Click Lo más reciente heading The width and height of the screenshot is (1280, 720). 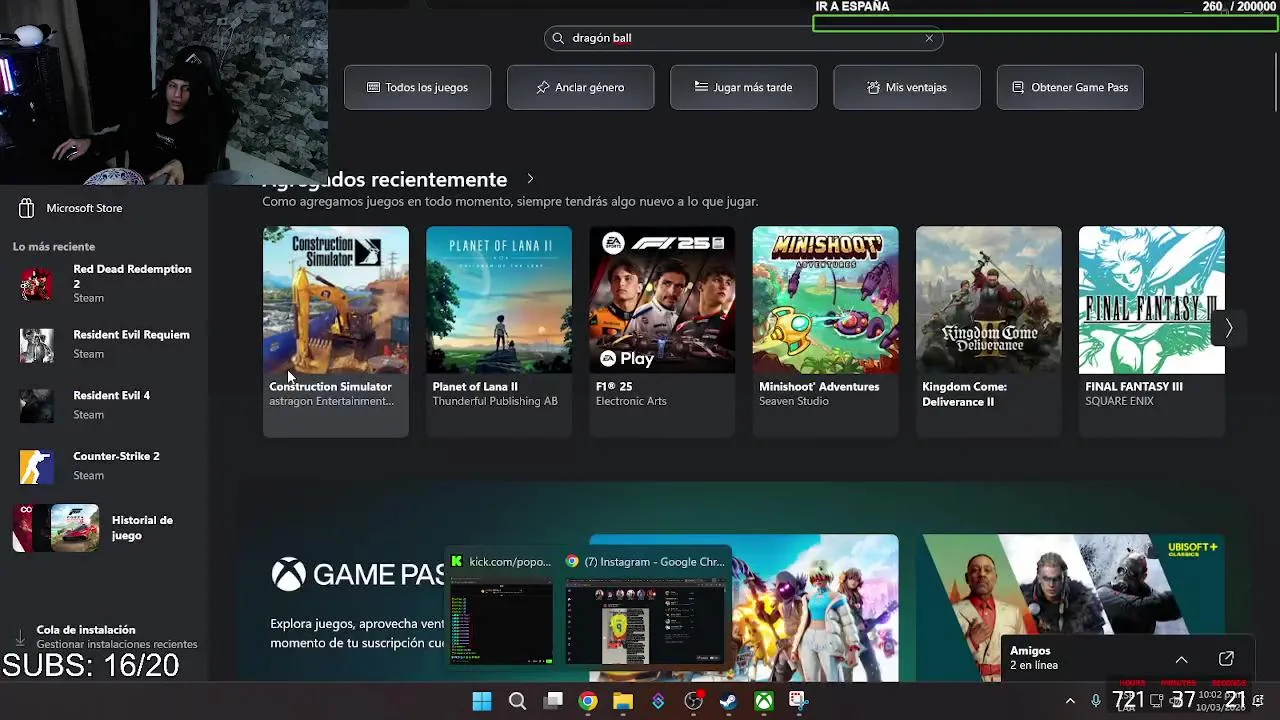(x=54, y=246)
